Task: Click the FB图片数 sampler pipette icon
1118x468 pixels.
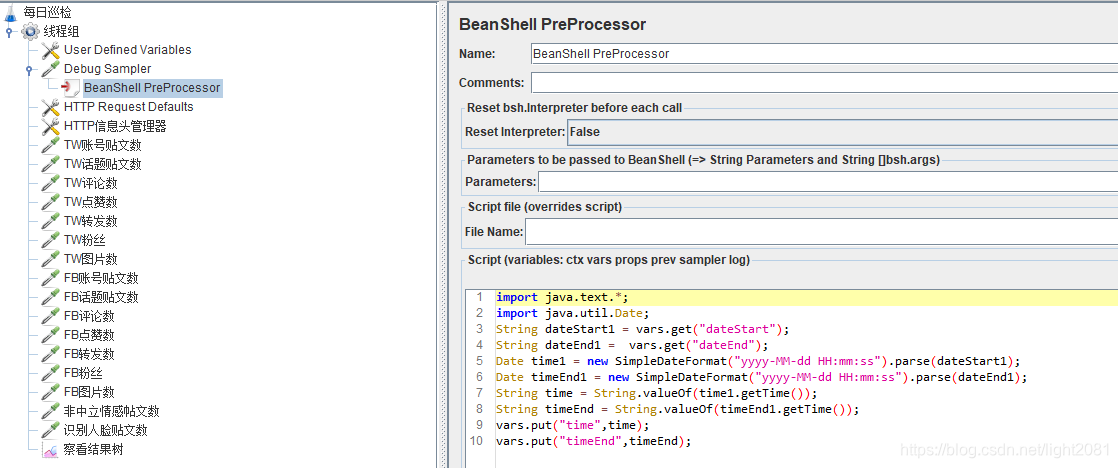Action: point(50,392)
